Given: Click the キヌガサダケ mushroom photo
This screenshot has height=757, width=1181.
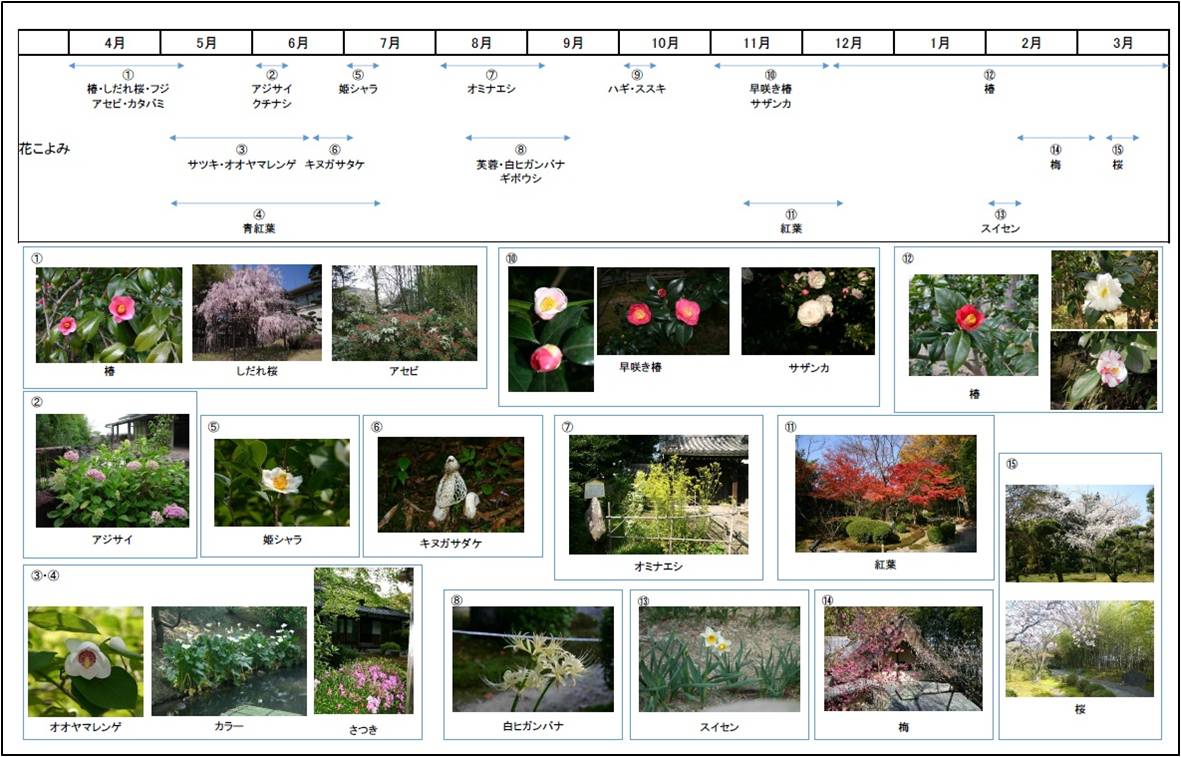Looking at the screenshot, I should 450,484.
